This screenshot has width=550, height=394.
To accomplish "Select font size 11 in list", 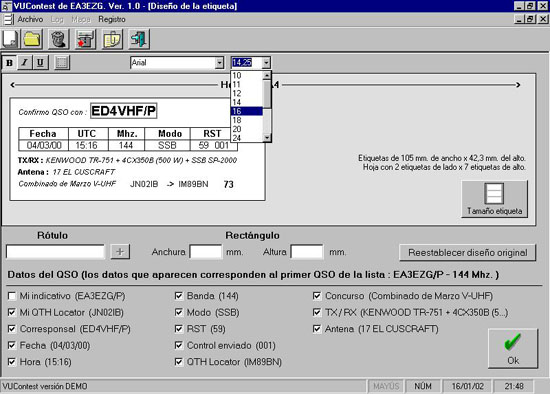I will [x=247, y=84].
